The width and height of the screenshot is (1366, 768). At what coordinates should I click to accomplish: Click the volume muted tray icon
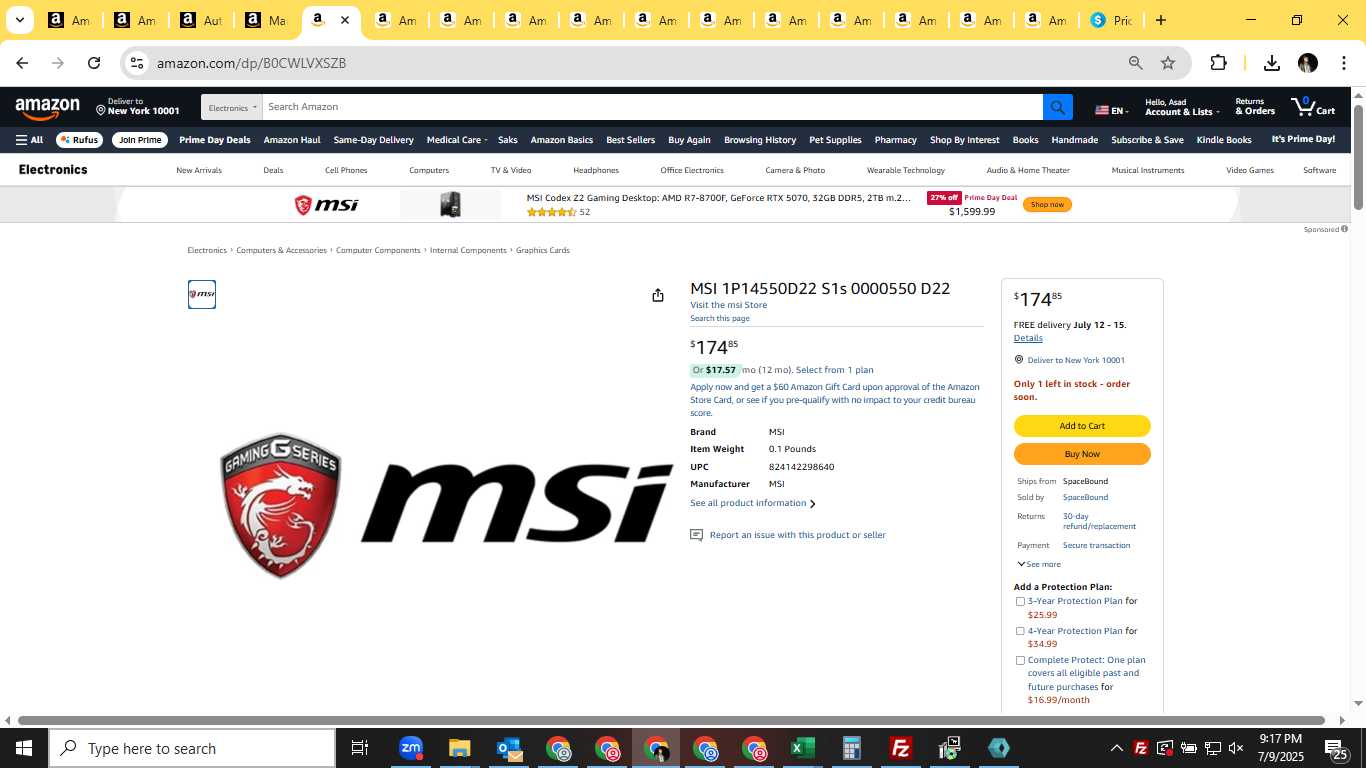tap(1236, 748)
